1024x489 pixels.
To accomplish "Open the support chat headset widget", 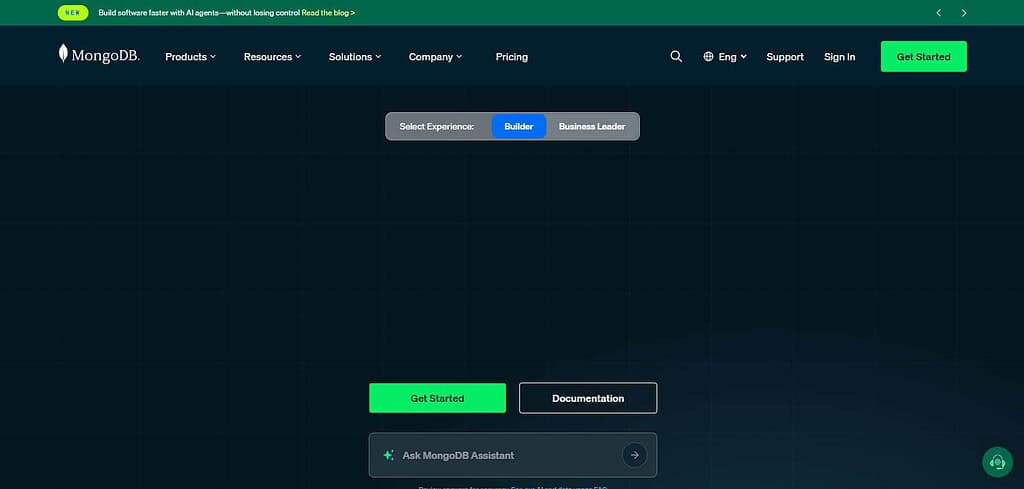I will [997, 462].
